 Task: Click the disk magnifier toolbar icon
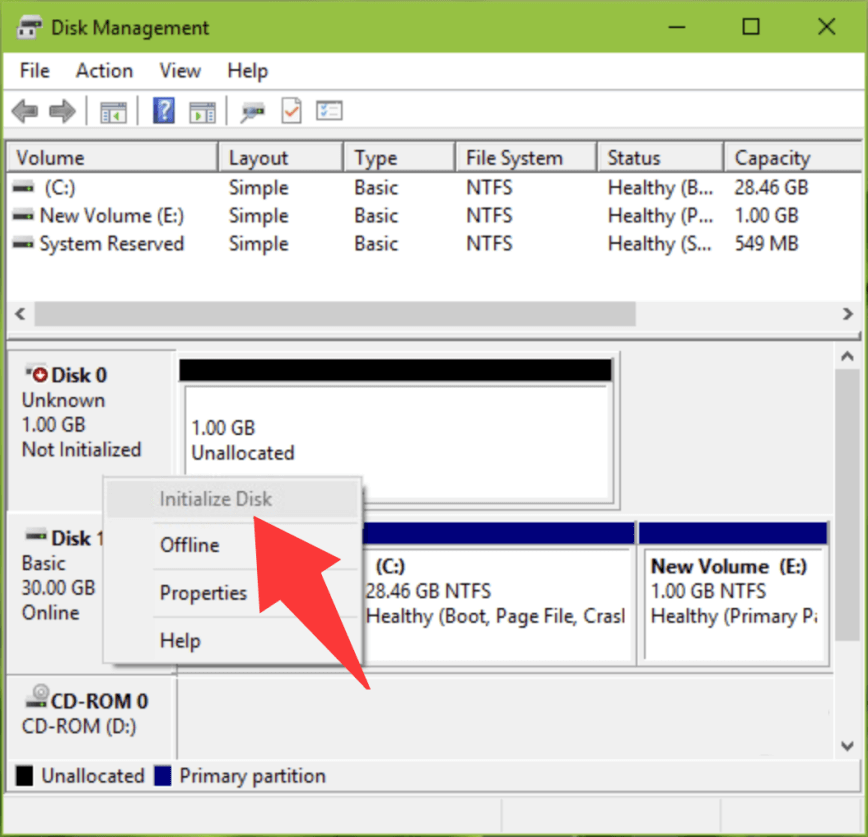tap(254, 110)
